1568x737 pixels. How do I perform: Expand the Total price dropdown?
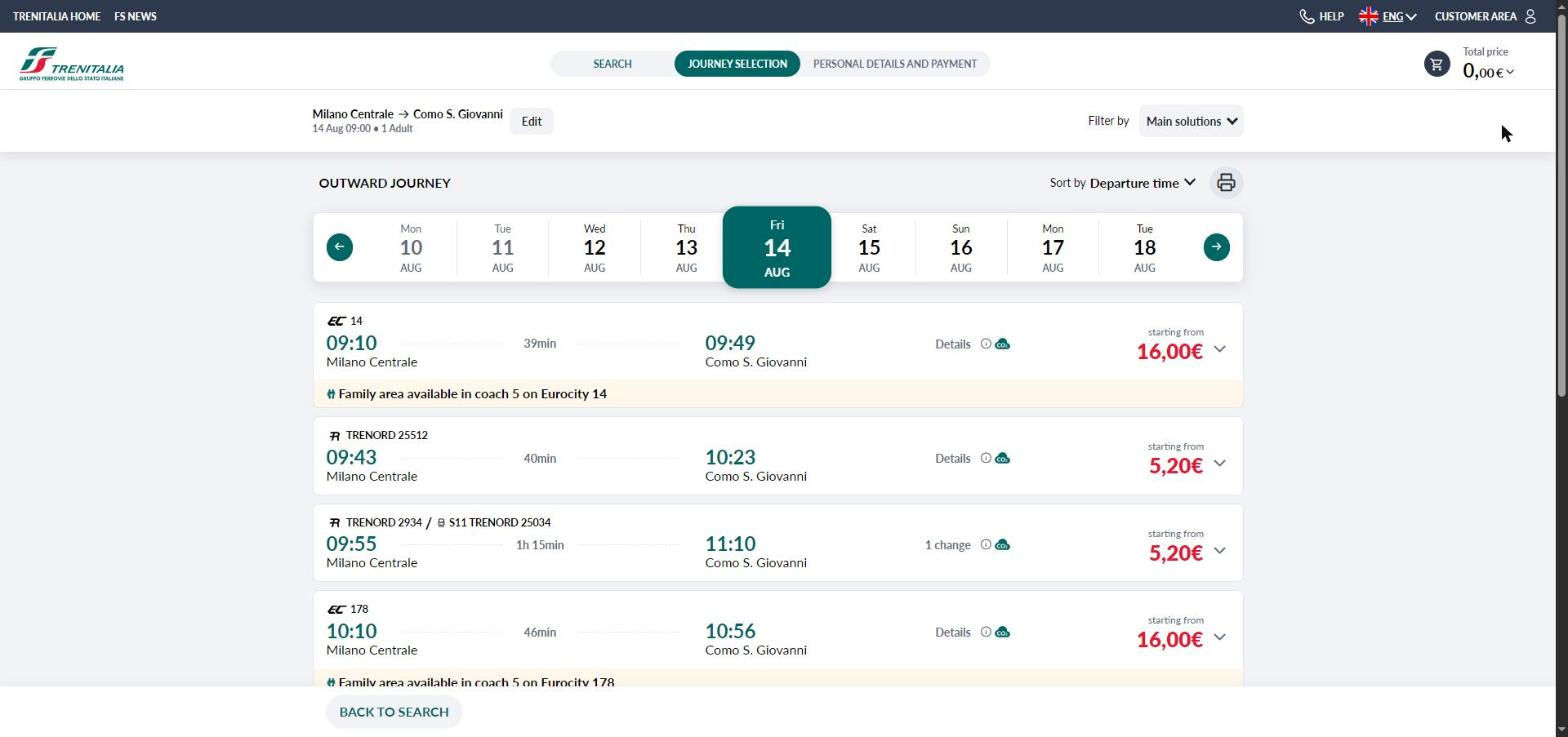pyautogui.click(x=1488, y=72)
